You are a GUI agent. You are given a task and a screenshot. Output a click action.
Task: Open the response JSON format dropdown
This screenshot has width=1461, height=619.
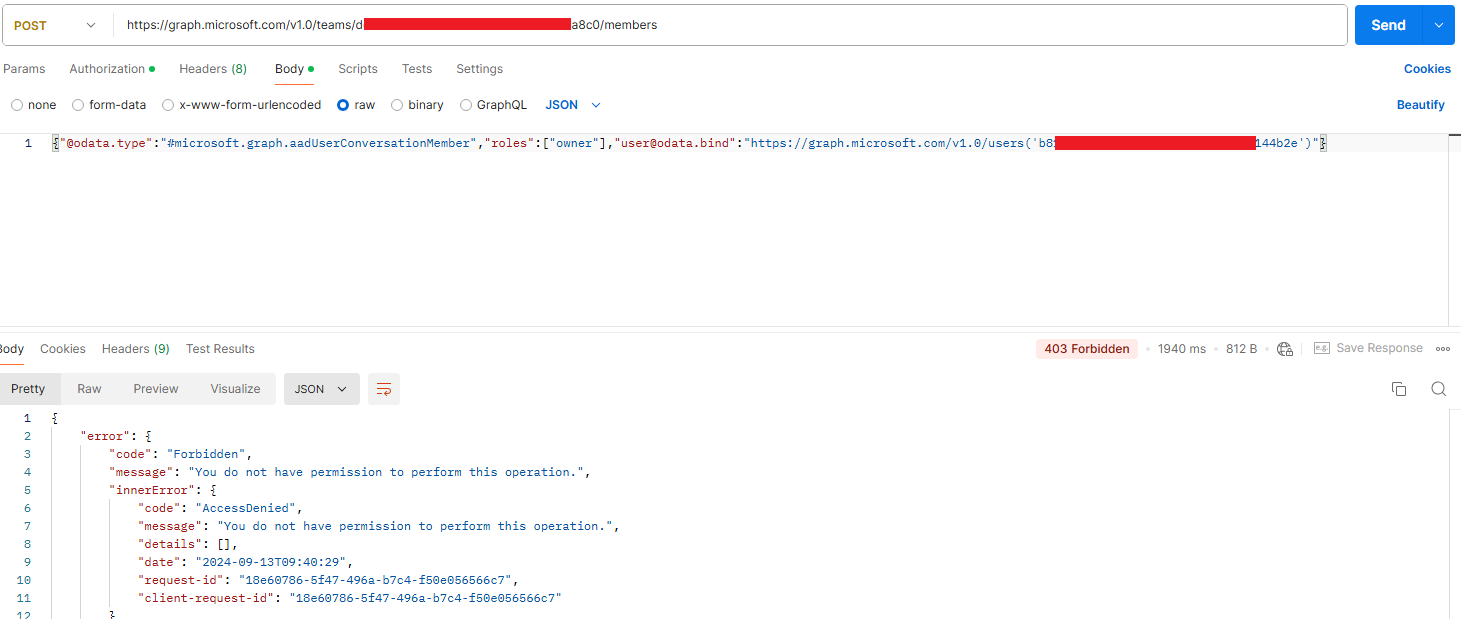pyautogui.click(x=321, y=389)
